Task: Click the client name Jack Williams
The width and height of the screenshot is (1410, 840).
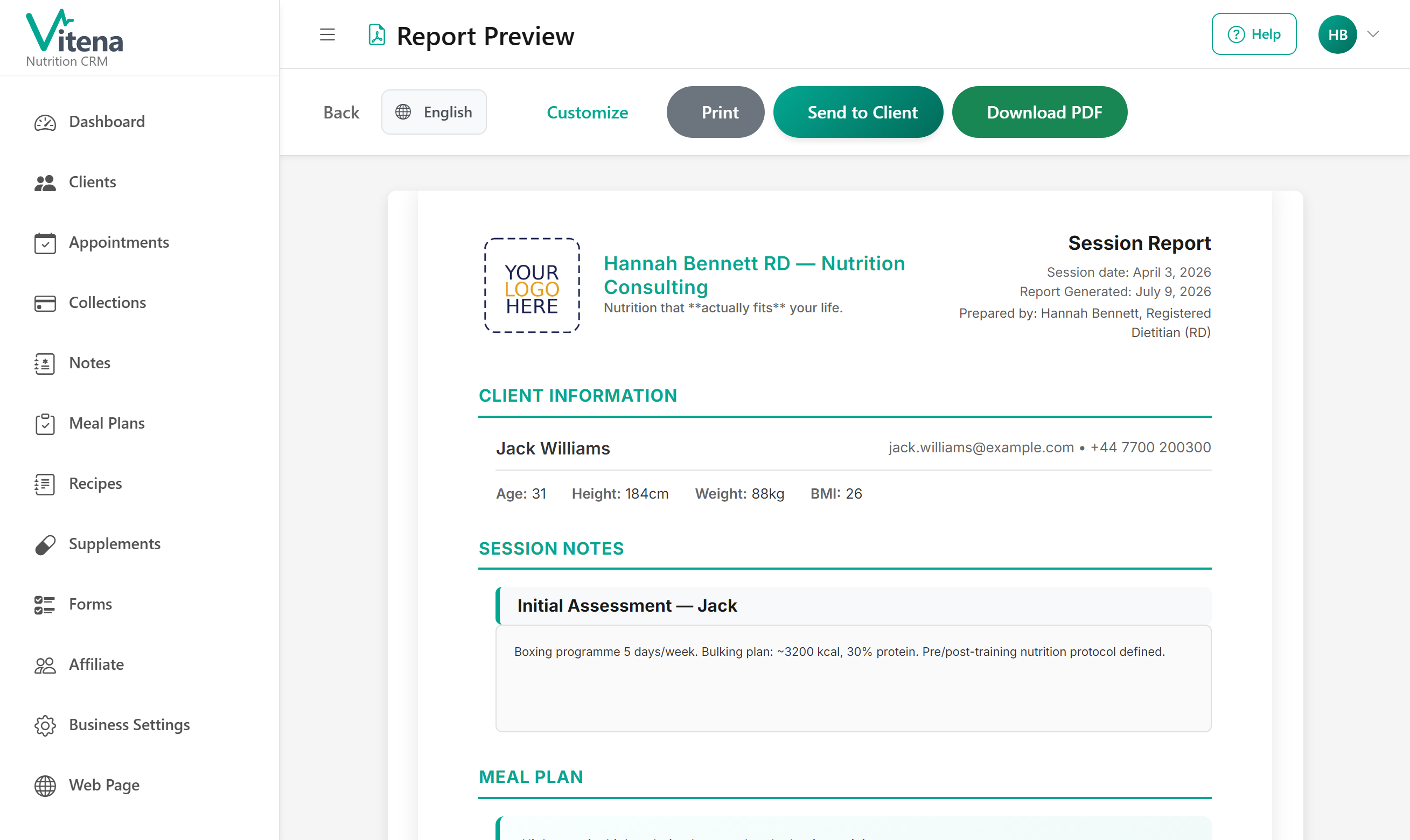Action: [553, 449]
